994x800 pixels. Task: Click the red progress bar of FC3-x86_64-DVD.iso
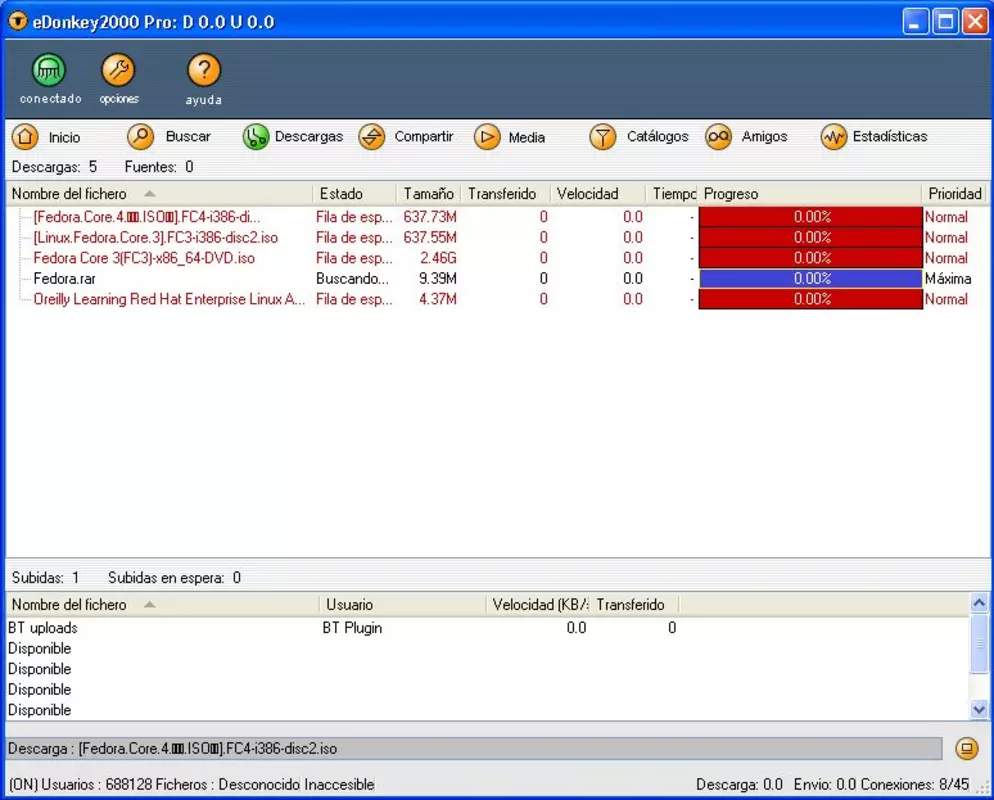(811, 258)
